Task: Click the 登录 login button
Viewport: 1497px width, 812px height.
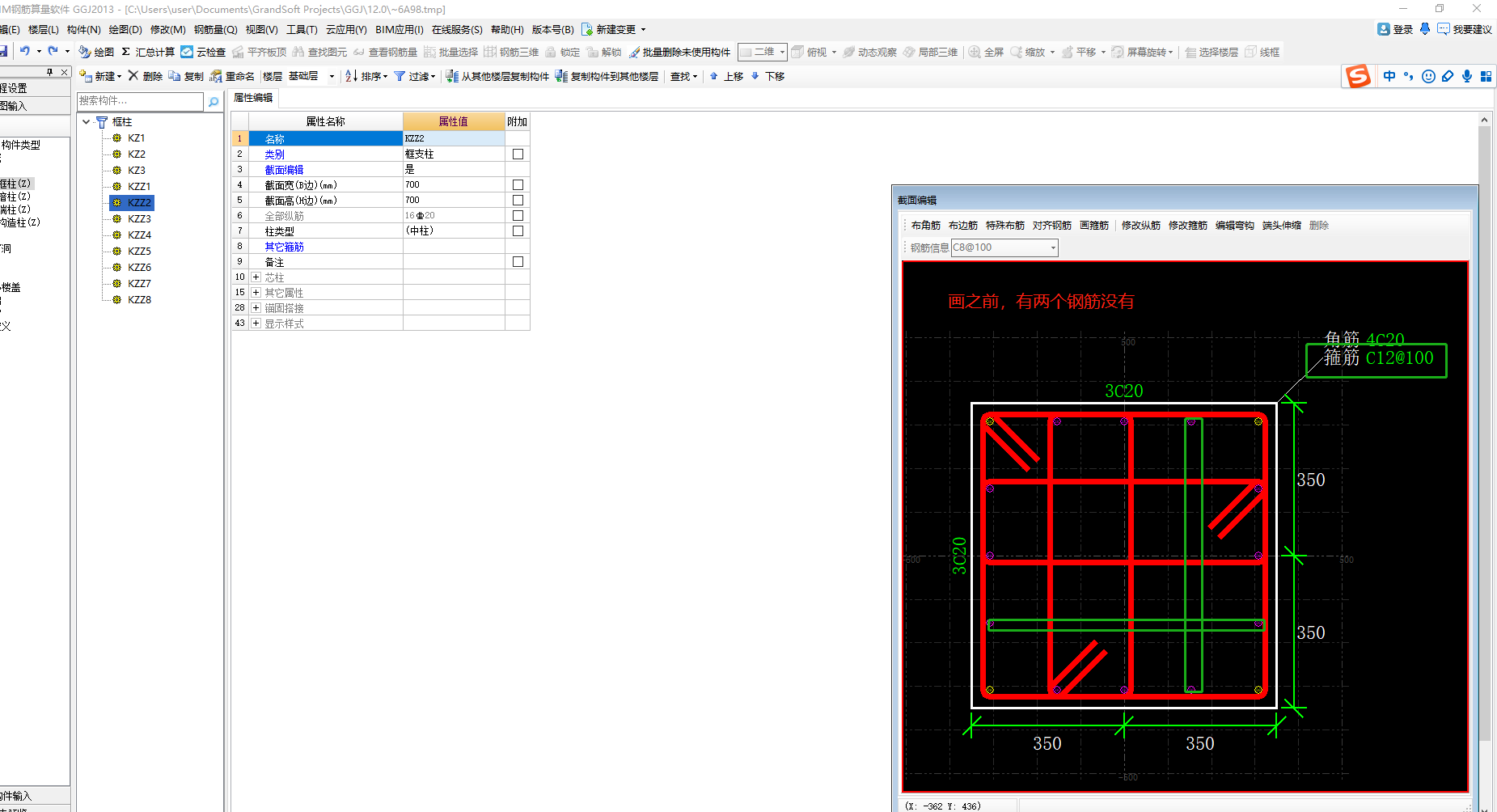Action: (x=1395, y=29)
